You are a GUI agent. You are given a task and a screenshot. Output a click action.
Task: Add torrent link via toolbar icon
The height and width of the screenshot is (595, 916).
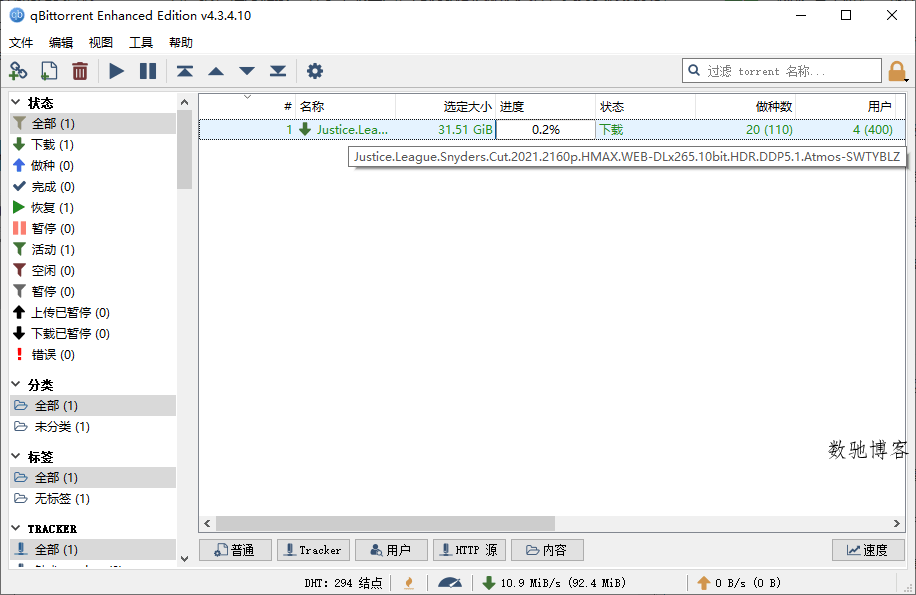[18, 71]
